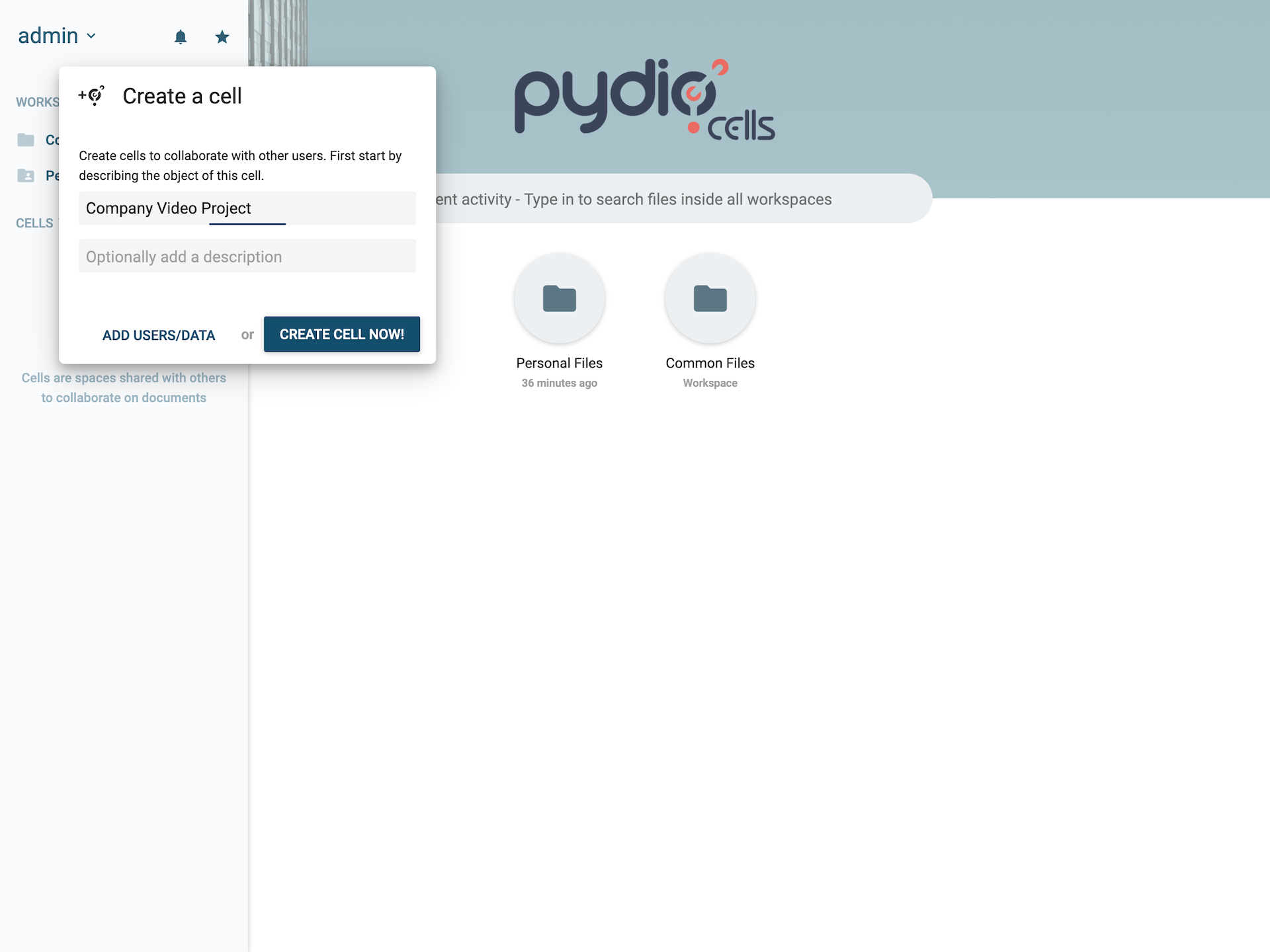
Task: Edit the cell name field
Action: pos(247,208)
